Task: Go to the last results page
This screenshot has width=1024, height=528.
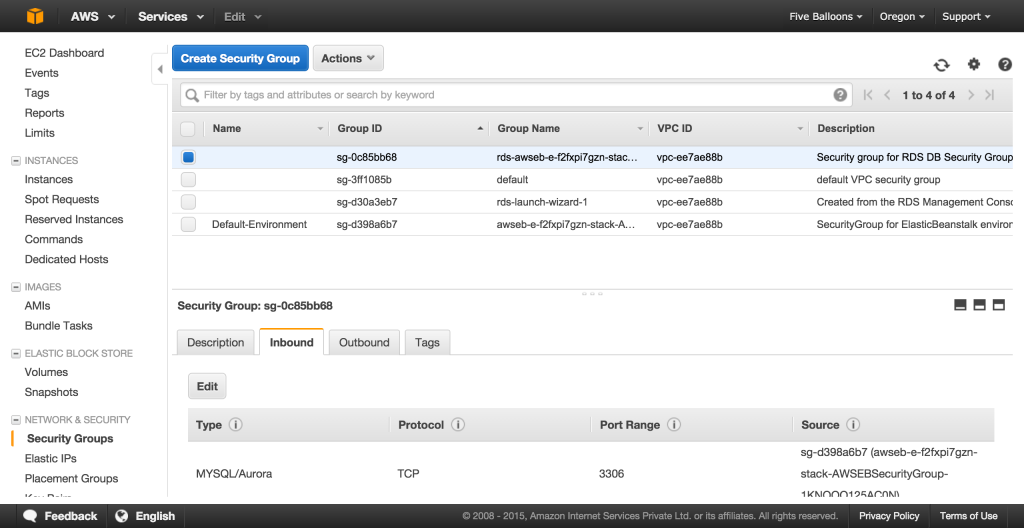Action: click(989, 95)
